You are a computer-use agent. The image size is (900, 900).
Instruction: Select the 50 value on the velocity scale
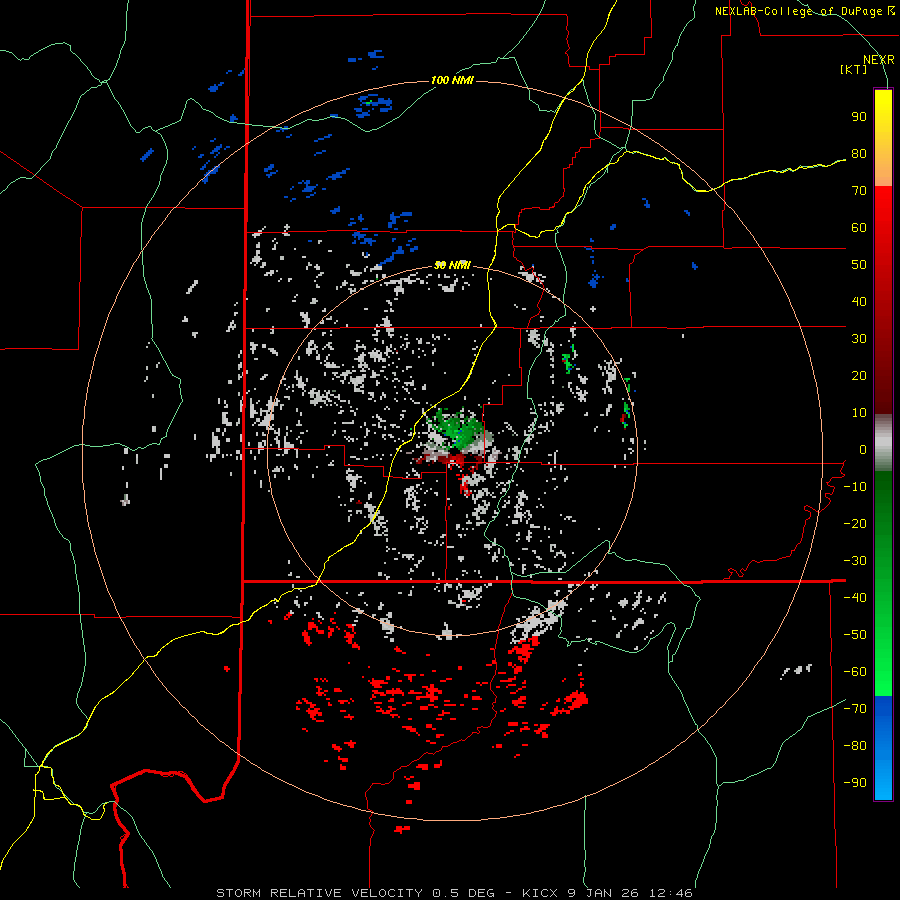click(859, 265)
